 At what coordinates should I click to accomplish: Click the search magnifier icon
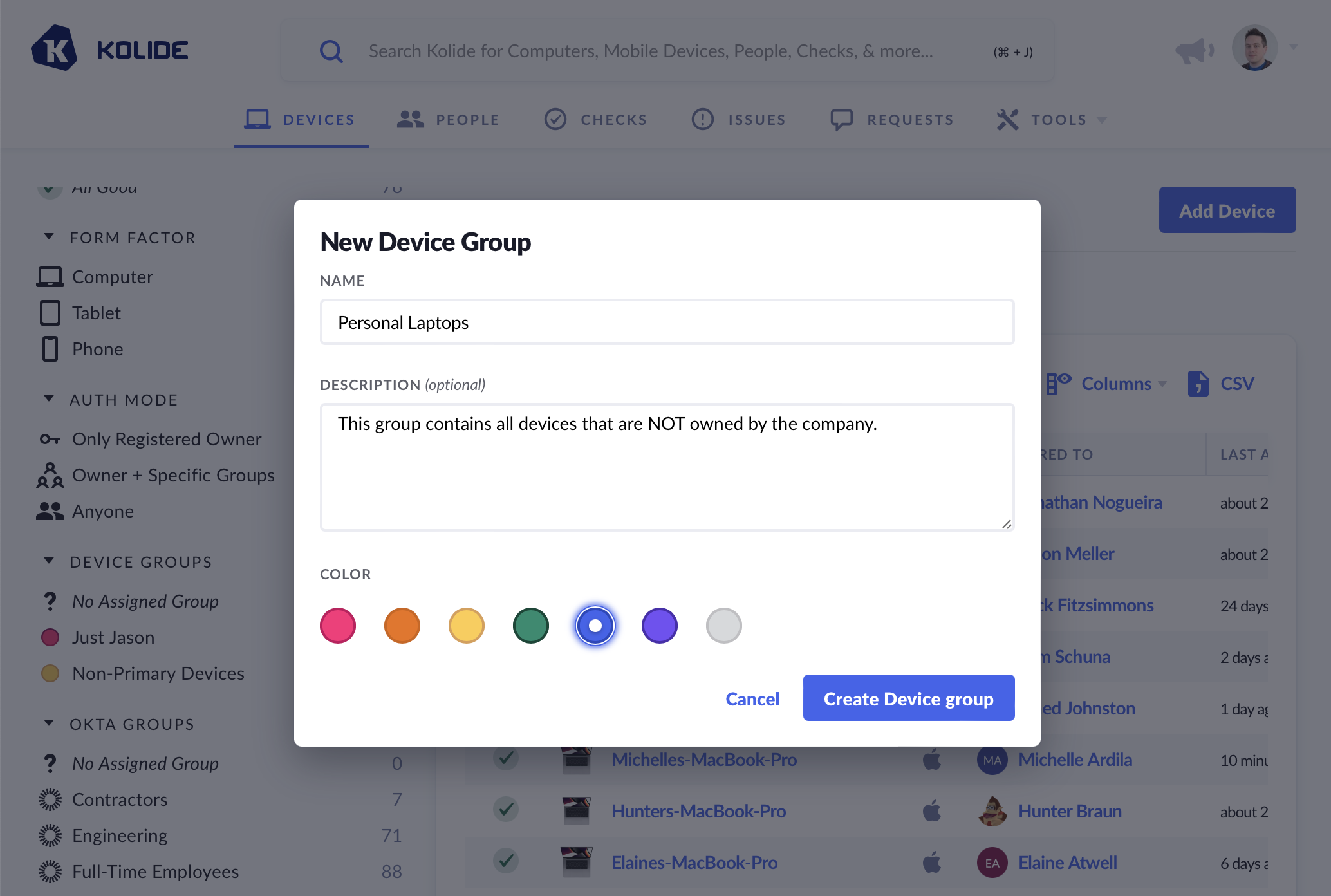[331, 51]
